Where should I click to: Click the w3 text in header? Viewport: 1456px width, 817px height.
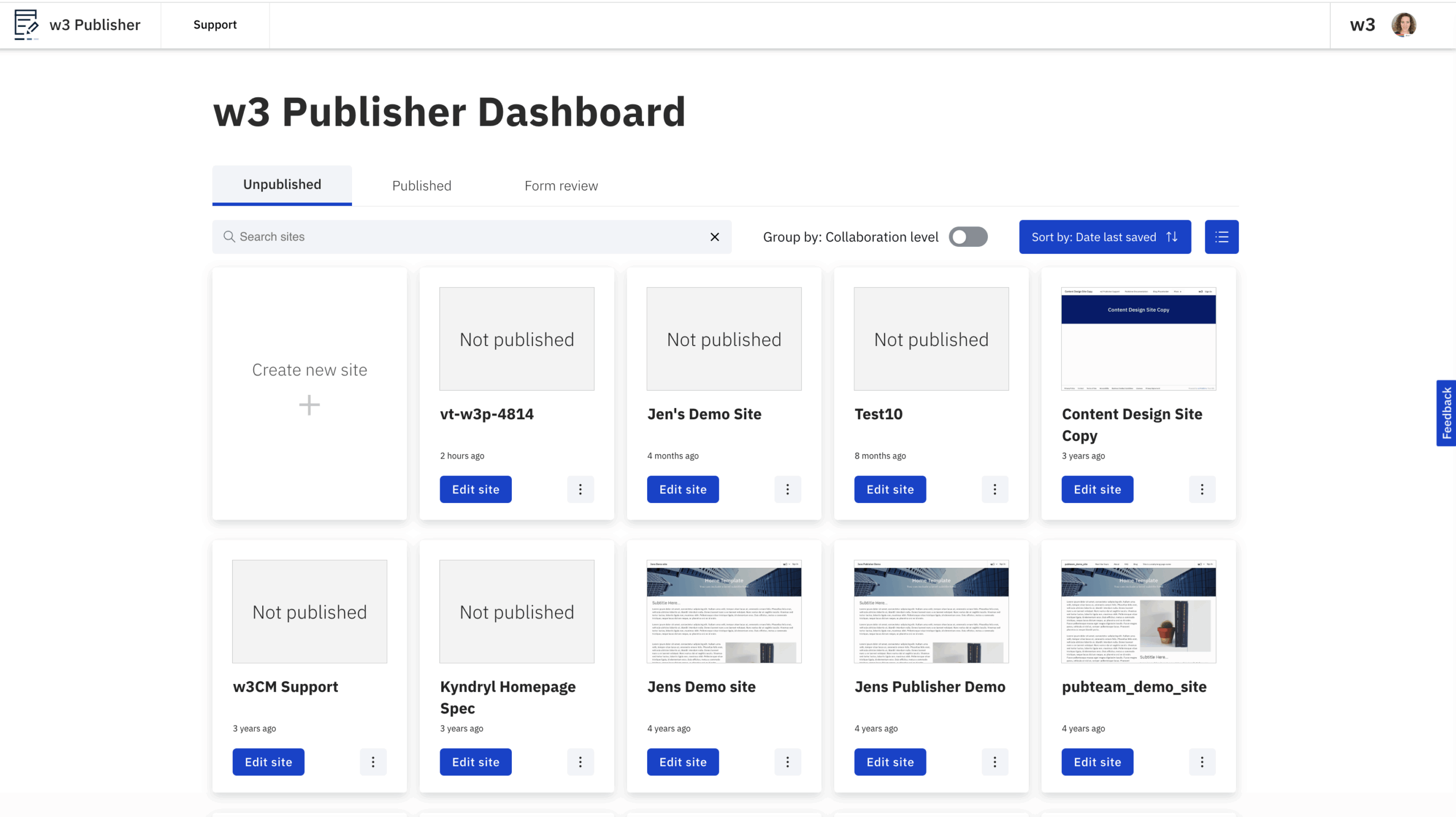tap(1363, 24)
